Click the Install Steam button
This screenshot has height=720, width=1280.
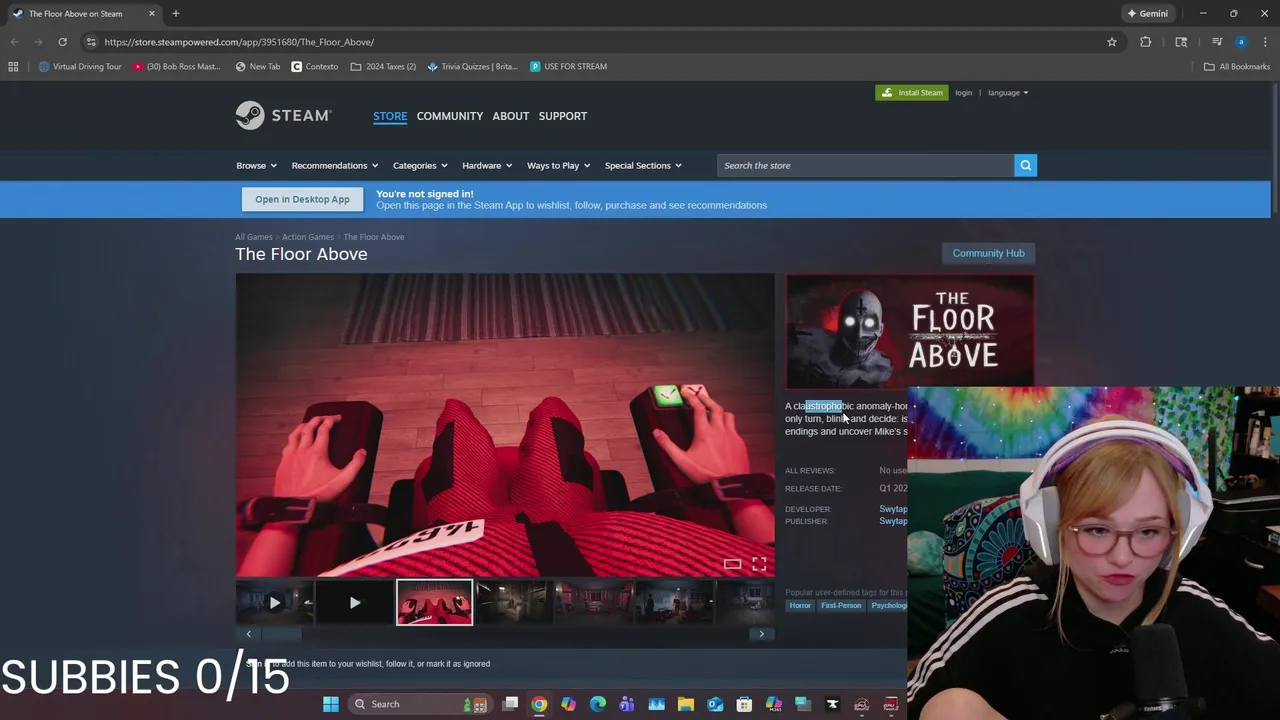911,93
